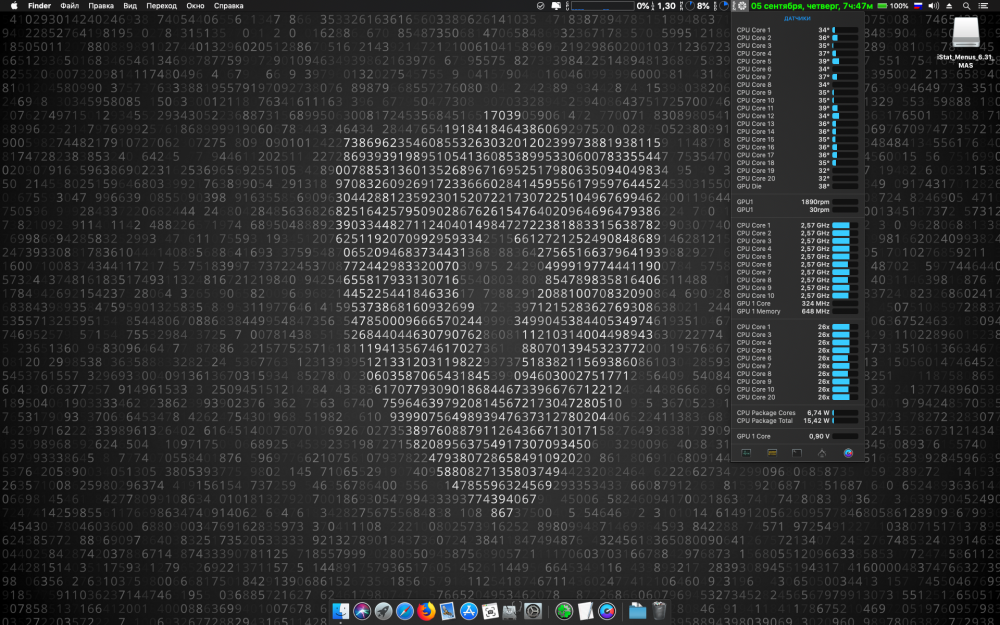This screenshot has width=1000, height=625.
Task: Click the eject icon in menu bar
Action: [x=950, y=6]
